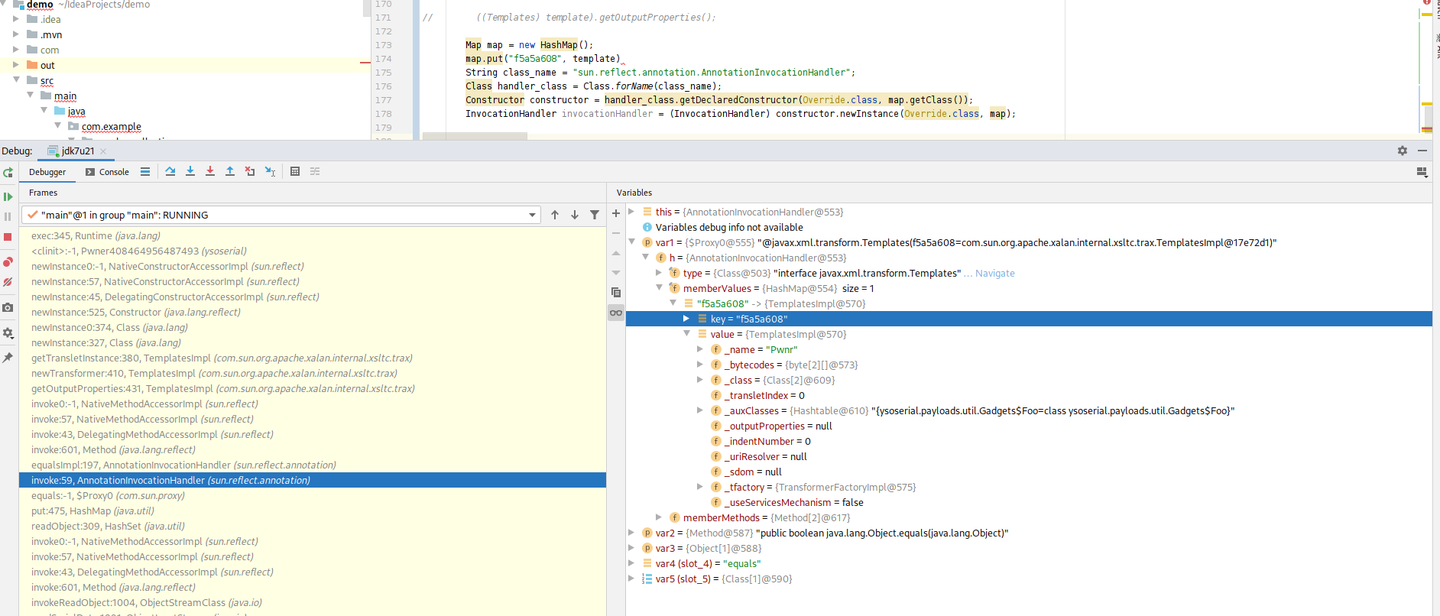The width and height of the screenshot is (1440, 616).
Task: Stop the debug session with red square
Action: coord(8,237)
